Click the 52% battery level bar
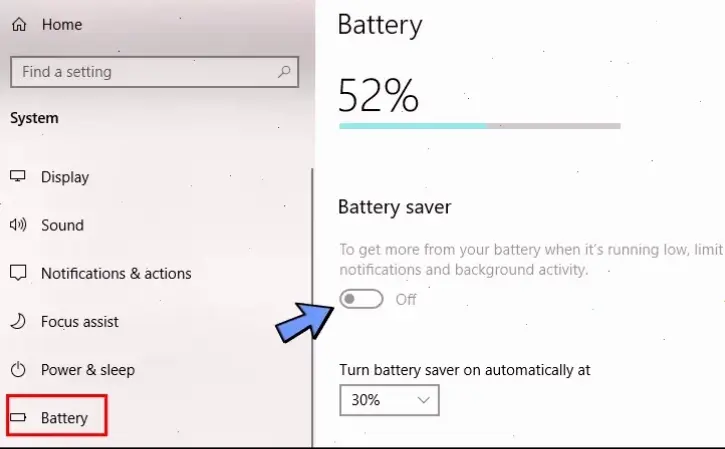 tap(479, 126)
